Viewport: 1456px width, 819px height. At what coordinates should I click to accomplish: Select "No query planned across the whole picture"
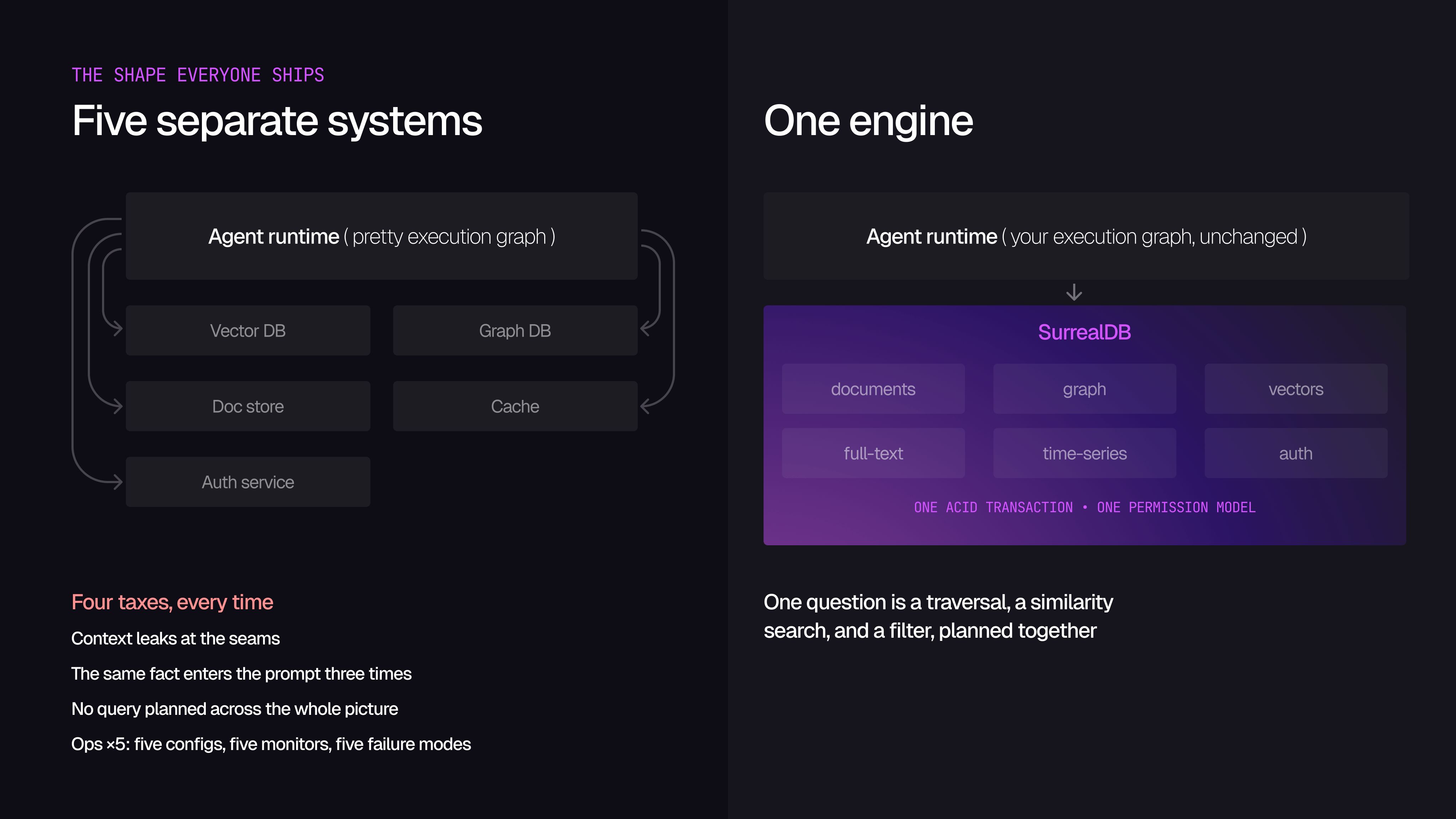[235, 709]
